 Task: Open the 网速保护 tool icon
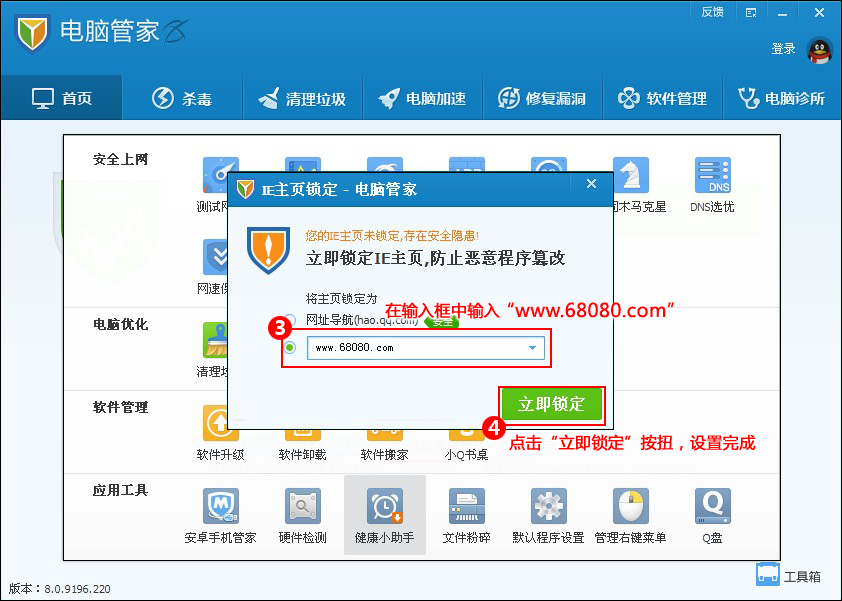[x=215, y=257]
